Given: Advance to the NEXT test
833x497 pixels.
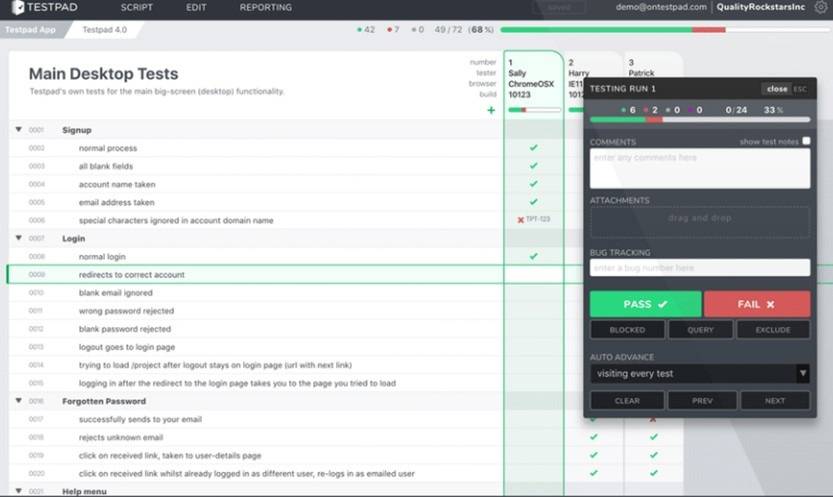Looking at the screenshot, I should click(775, 400).
